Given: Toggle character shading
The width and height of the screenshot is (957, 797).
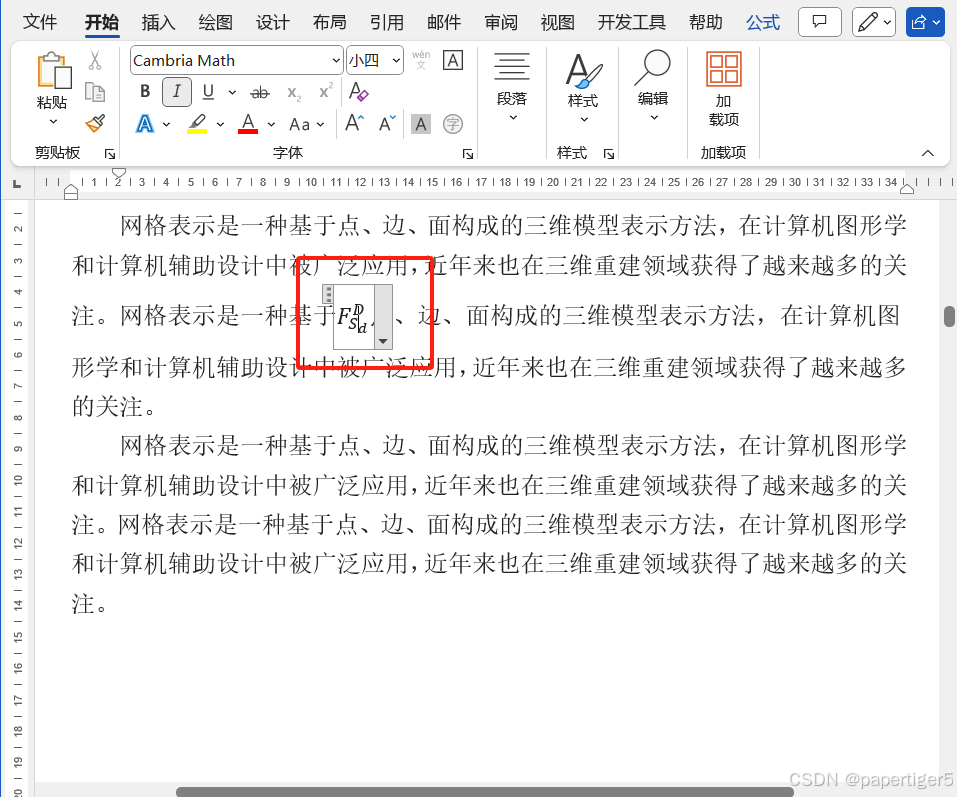Looking at the screenshot, I should [421, 124].
